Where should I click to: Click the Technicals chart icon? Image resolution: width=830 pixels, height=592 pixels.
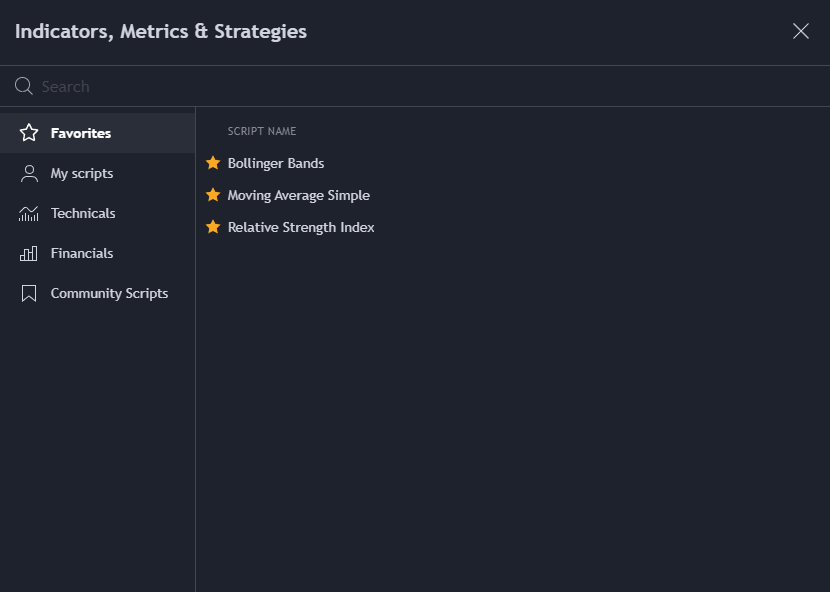click(29, 213)
